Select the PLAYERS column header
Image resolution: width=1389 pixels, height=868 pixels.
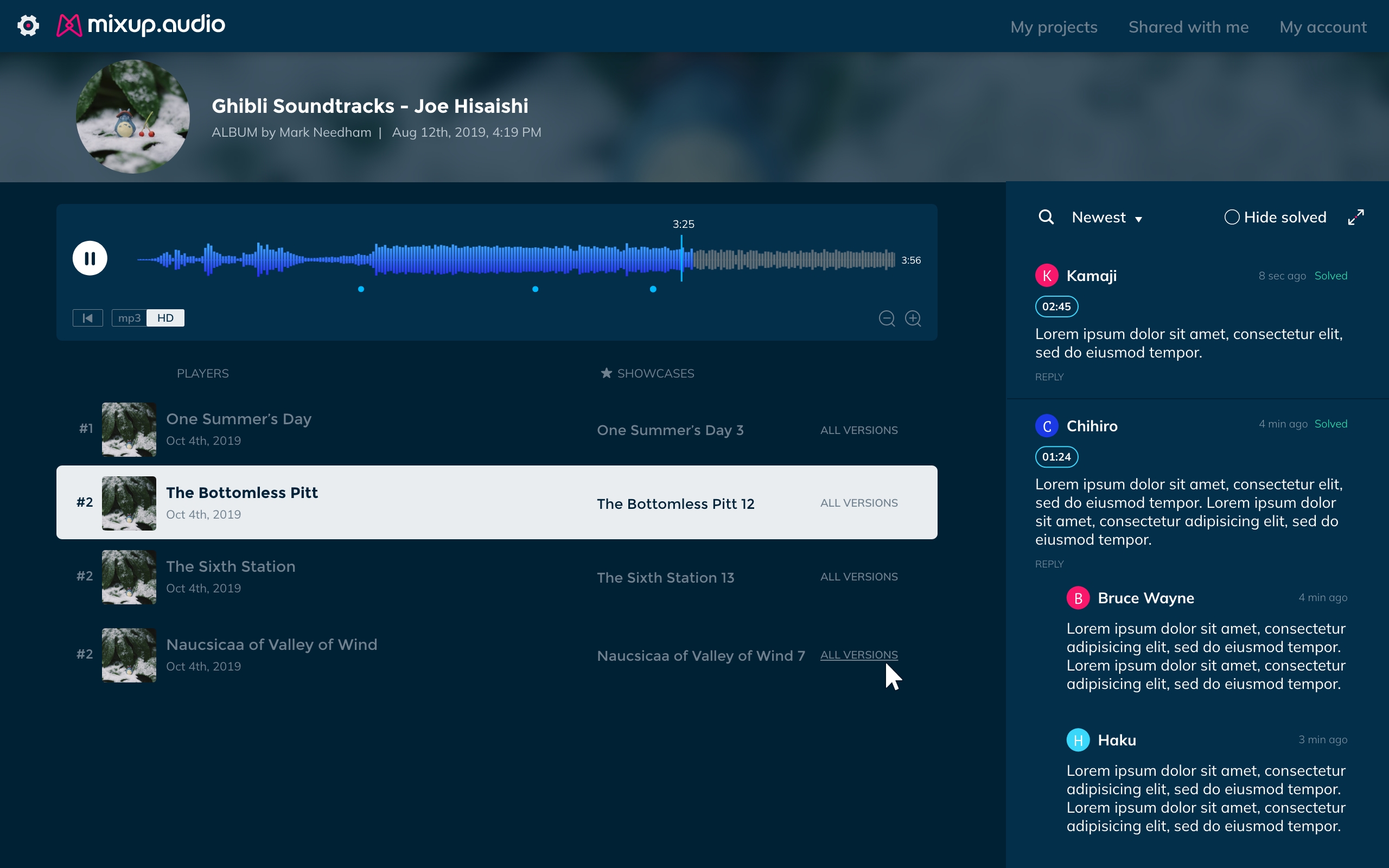pyautogui.click(x=202, y=373)
